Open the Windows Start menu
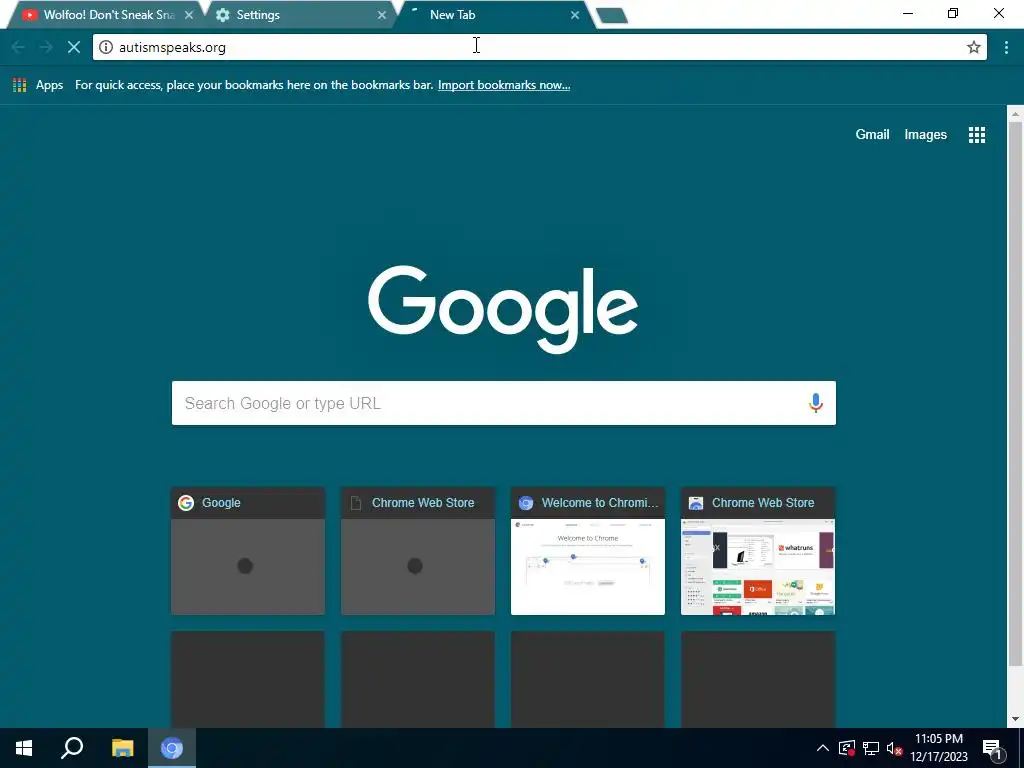The image size is (1024, 768). pyautogui.click(x=24, y=748)
